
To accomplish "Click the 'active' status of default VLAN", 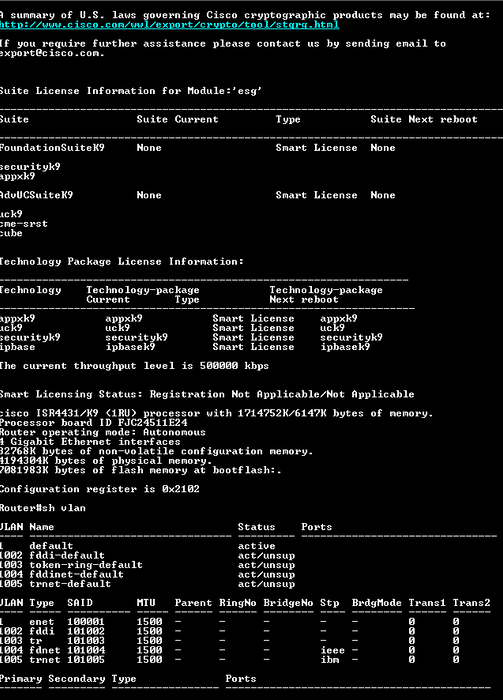I will [x=257, y=546].
